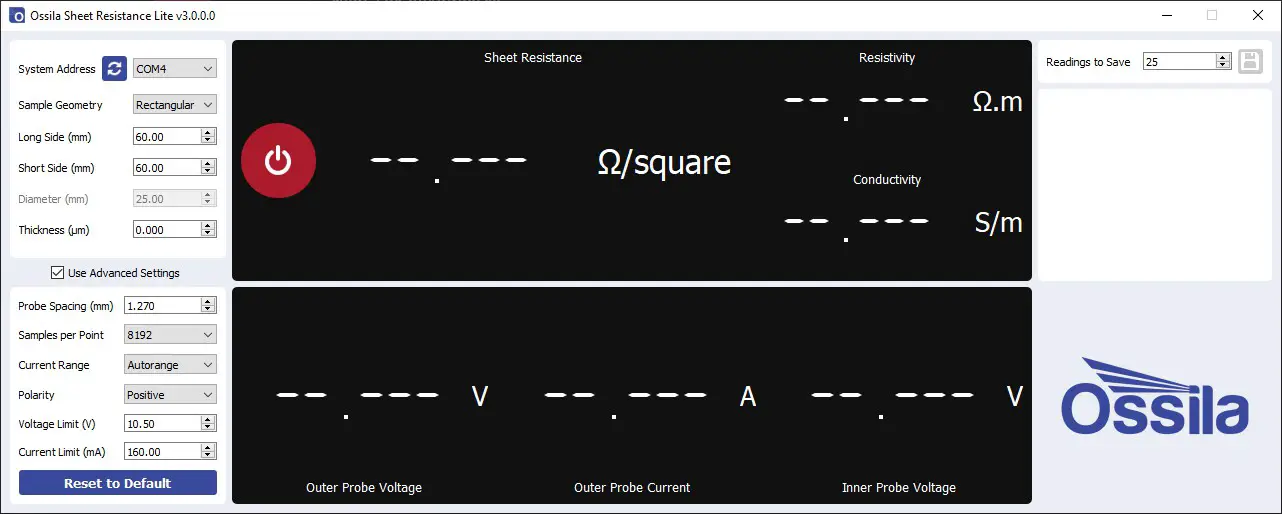Click the Resistivity heading text
This screenshot has width=1282, height=514.
[887, 58]
